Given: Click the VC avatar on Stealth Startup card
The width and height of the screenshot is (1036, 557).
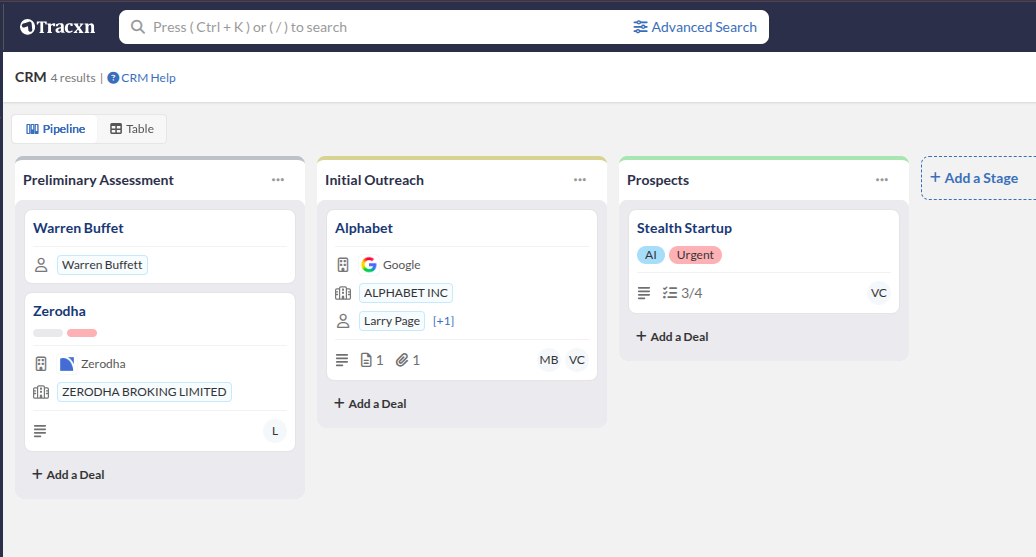Looking at the screenshot, I should click(878, 293).
